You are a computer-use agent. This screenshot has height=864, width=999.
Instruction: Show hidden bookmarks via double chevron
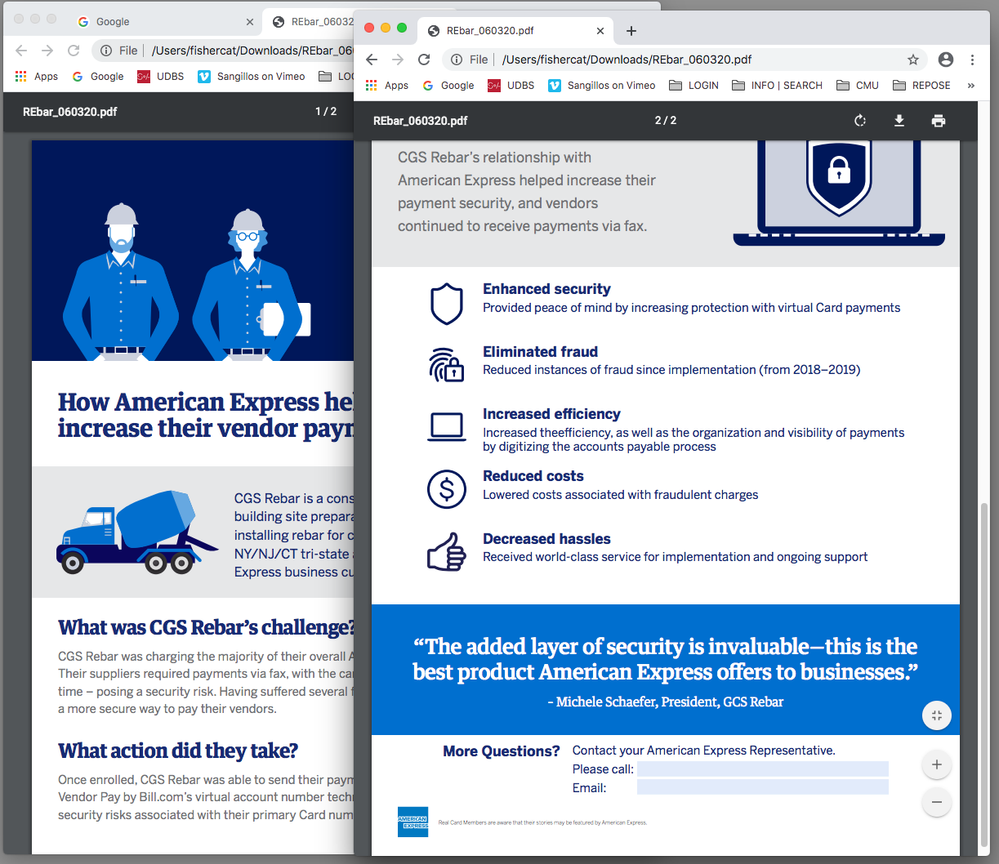(x=971, y=85)
